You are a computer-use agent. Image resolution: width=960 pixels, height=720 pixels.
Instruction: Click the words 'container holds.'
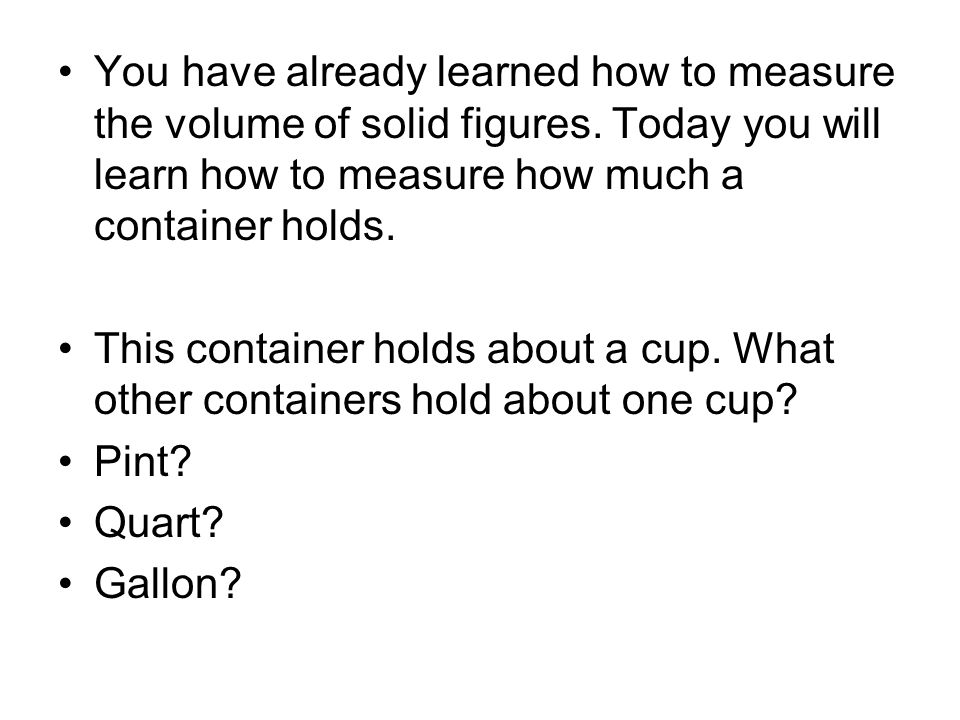click(x=245, y=225)
